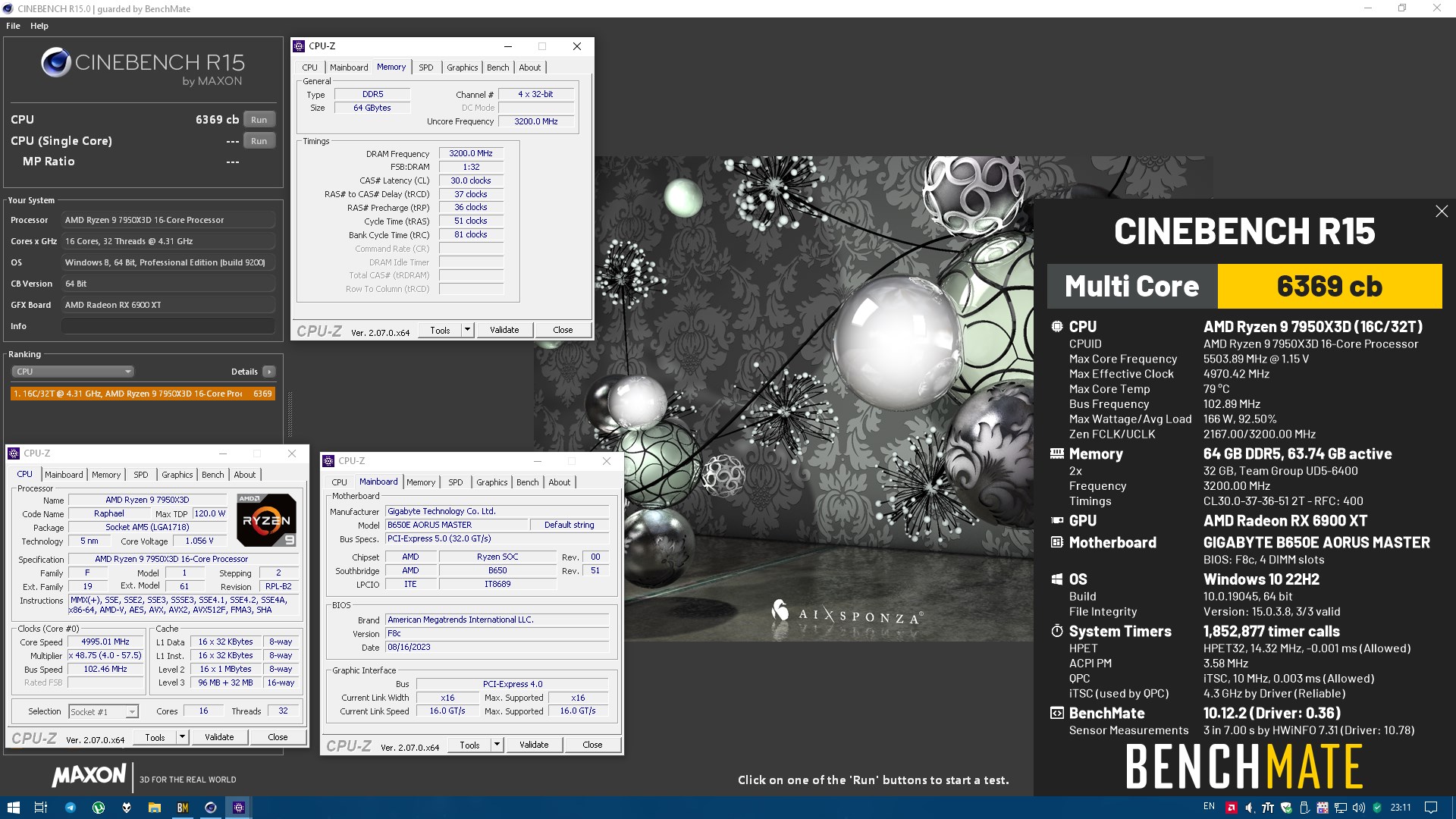Close the BenchMate result overlay with X

1441,212
